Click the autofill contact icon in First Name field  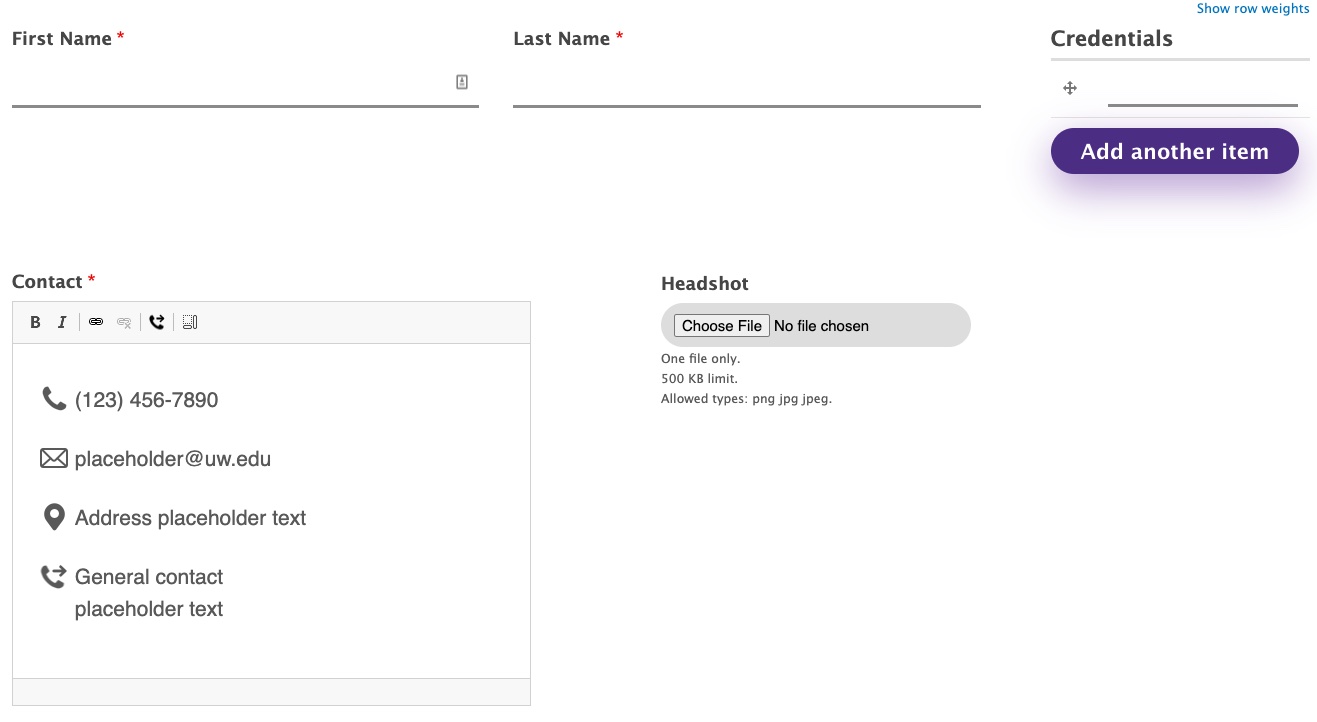[462, 82]
